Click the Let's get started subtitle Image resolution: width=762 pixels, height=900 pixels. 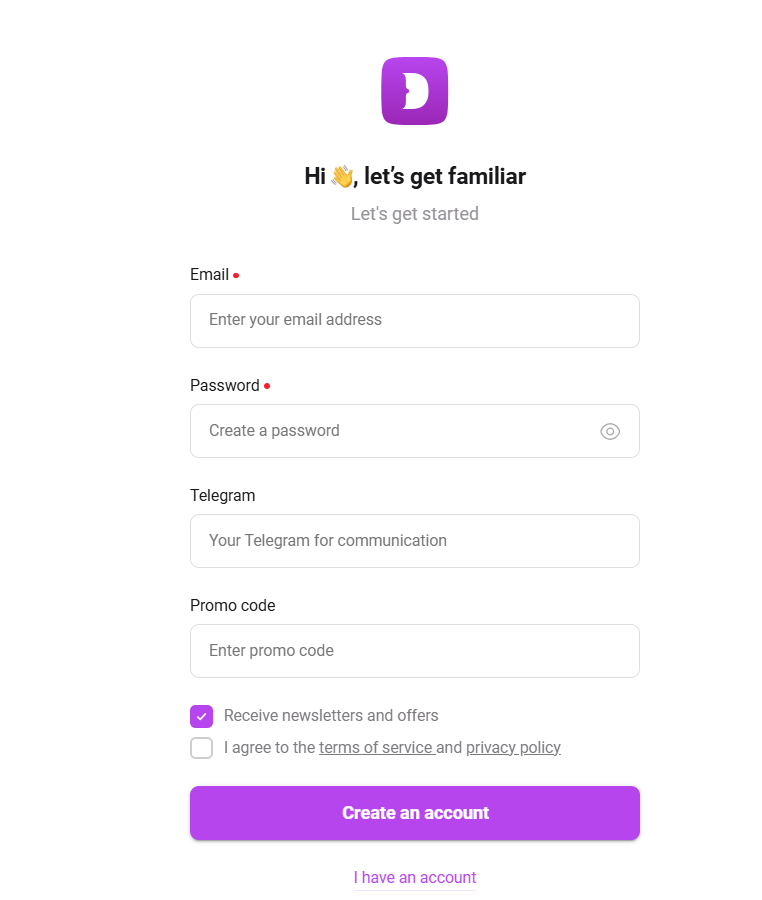pyautogui.click(x=414, y=214)
